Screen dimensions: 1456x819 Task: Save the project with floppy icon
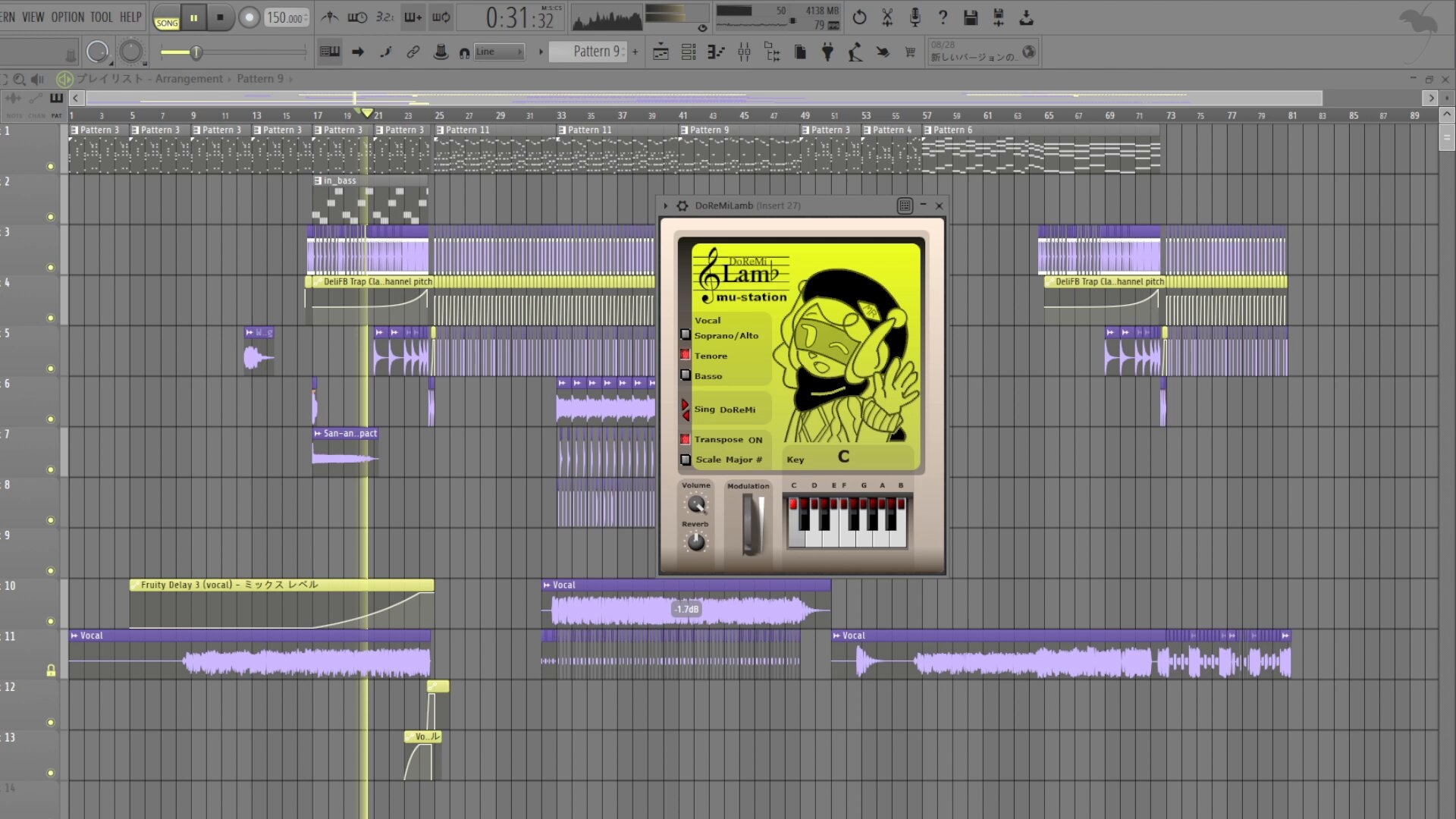pyautogui.click(x=971, y=17)
